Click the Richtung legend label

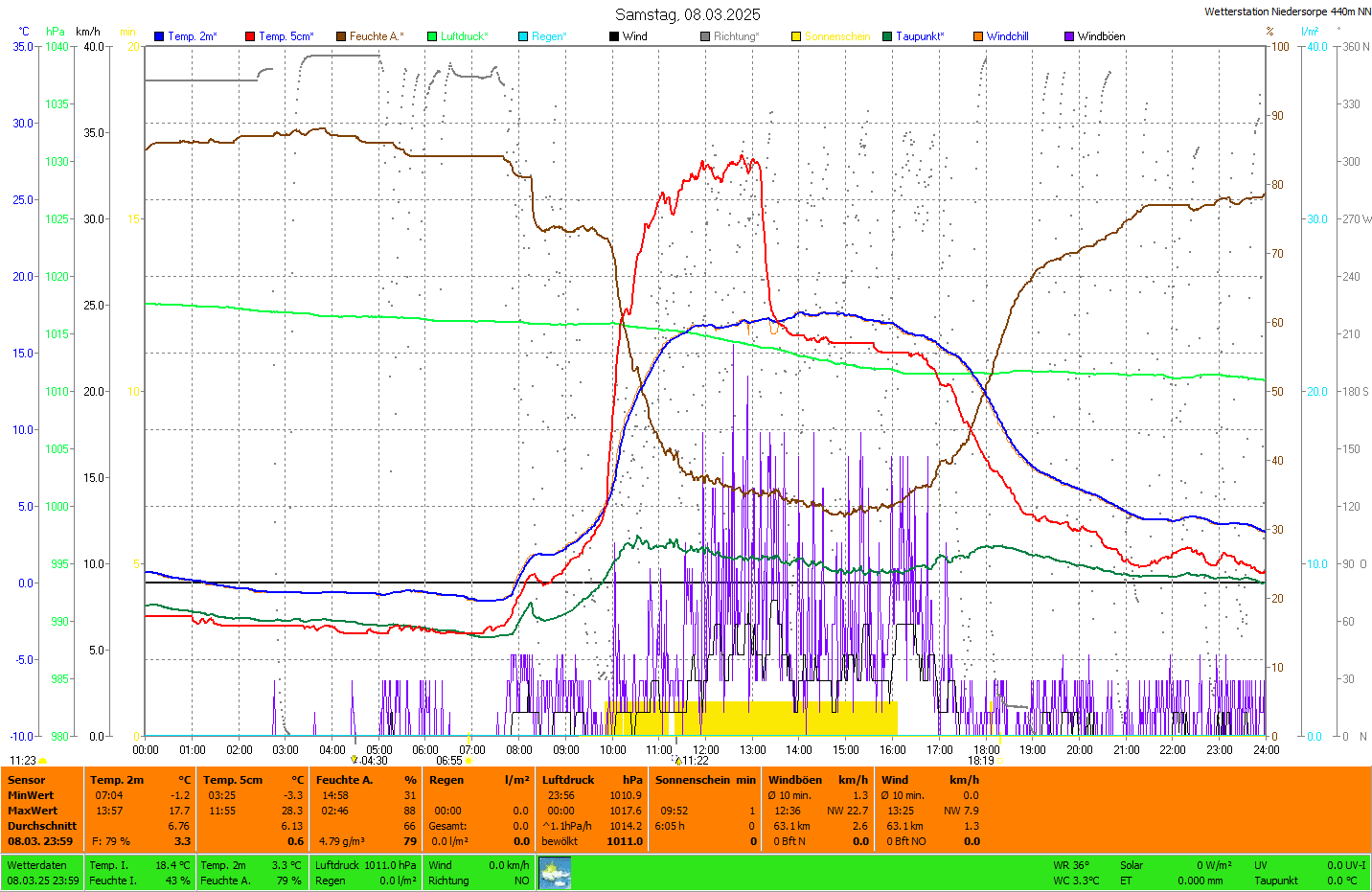736,36
